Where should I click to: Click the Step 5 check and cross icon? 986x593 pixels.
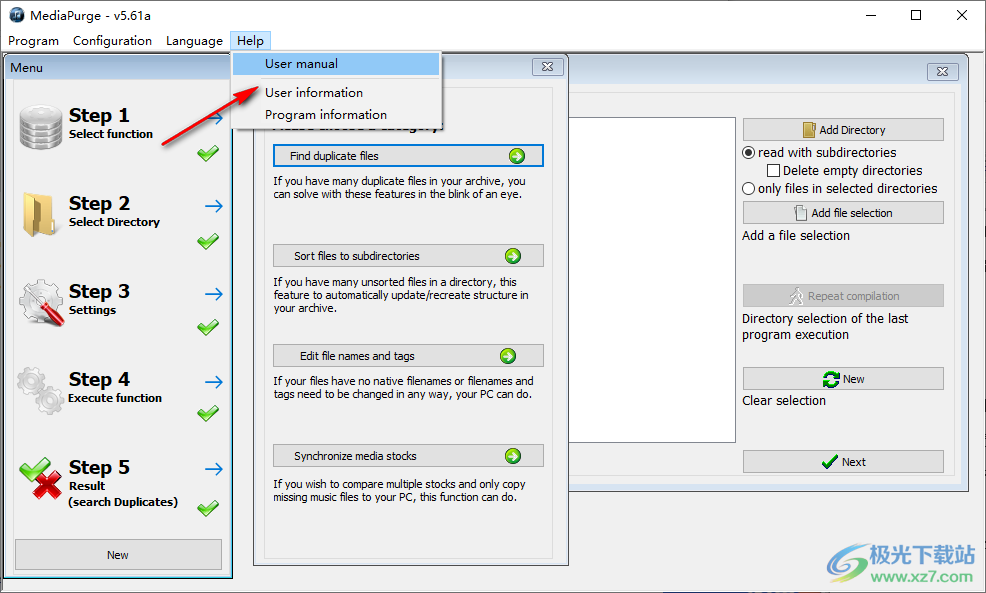click(x=40, y=478)
